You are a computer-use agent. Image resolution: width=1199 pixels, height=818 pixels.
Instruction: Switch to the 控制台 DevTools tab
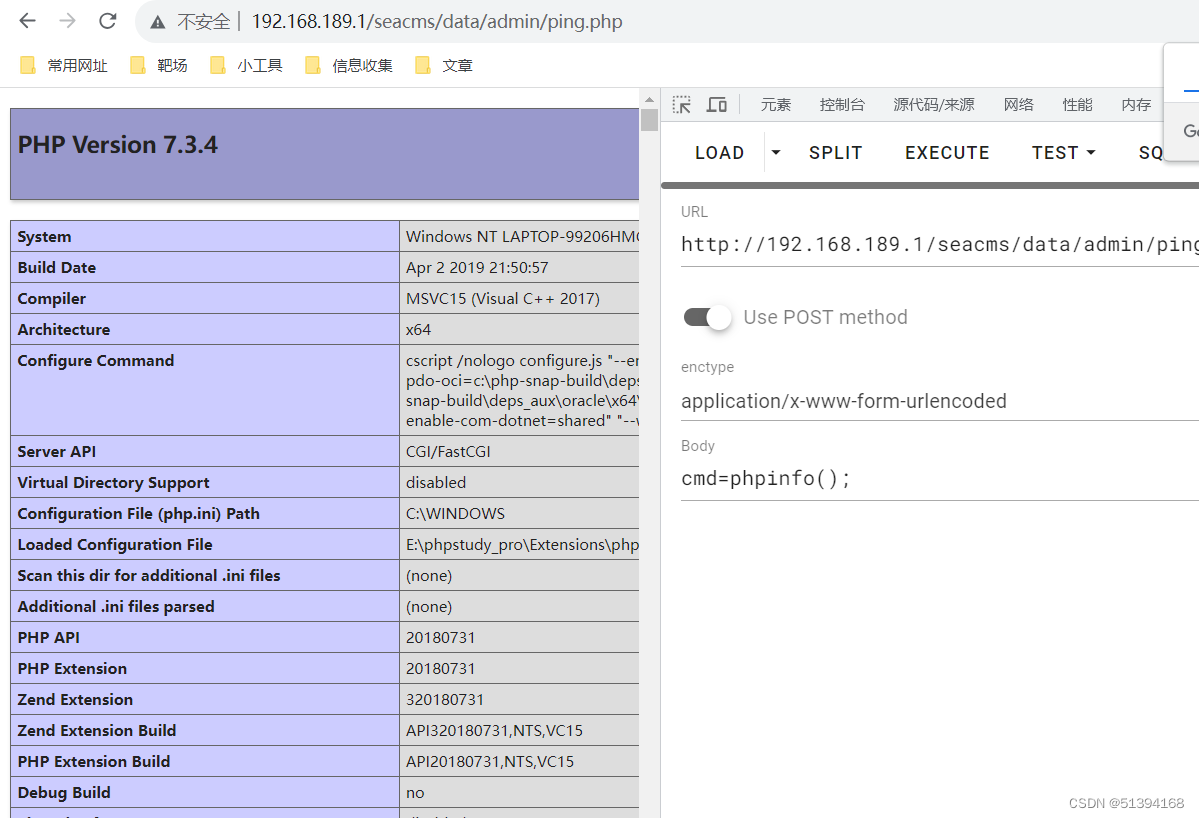point(842,105)
